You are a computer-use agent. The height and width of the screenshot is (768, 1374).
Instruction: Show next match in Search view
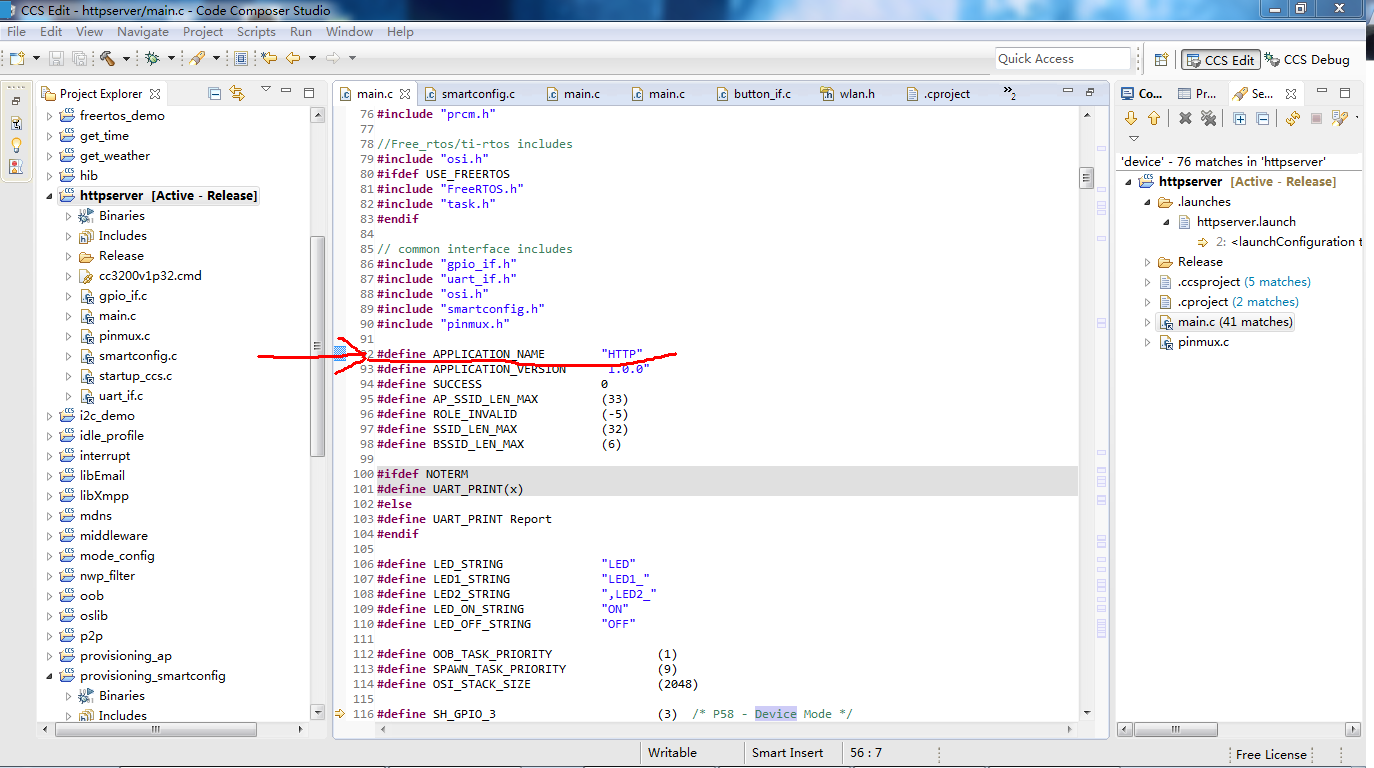[1131, 118]
